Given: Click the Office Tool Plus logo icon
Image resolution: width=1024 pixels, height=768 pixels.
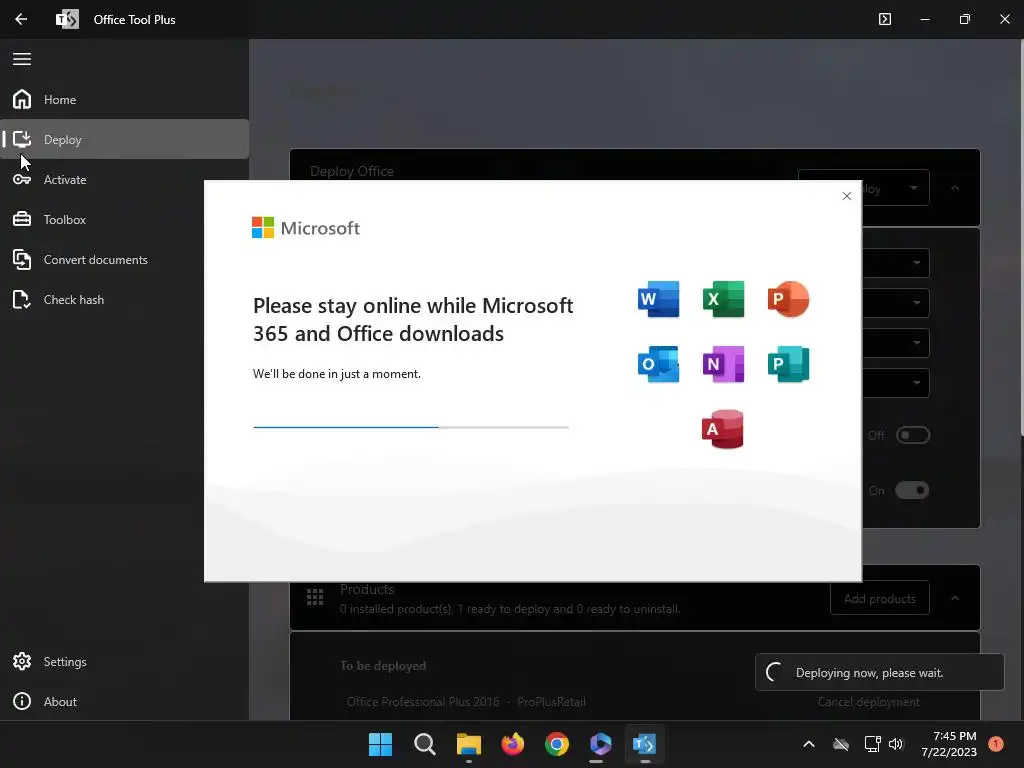Looking at the screenshot, I should (67, 20).
